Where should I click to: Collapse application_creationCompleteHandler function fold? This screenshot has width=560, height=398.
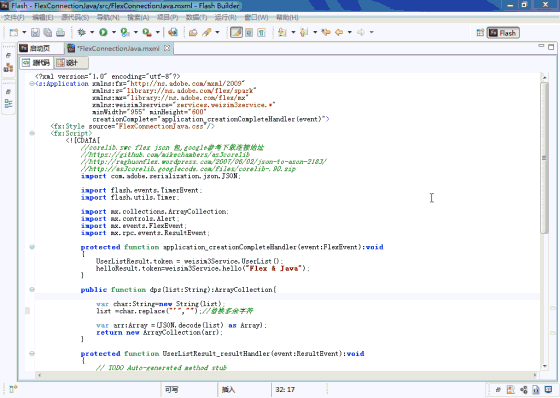[32, 247]
